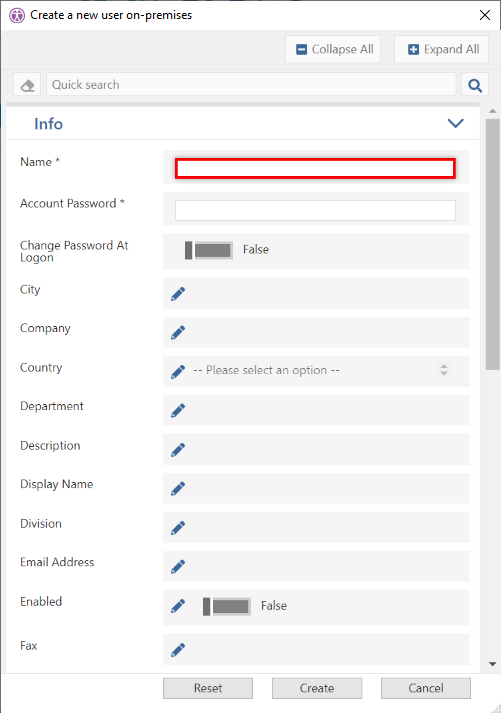
Task: Click the eraser clear-search icon
Action: pyautogui.click(x=27, y=85)
